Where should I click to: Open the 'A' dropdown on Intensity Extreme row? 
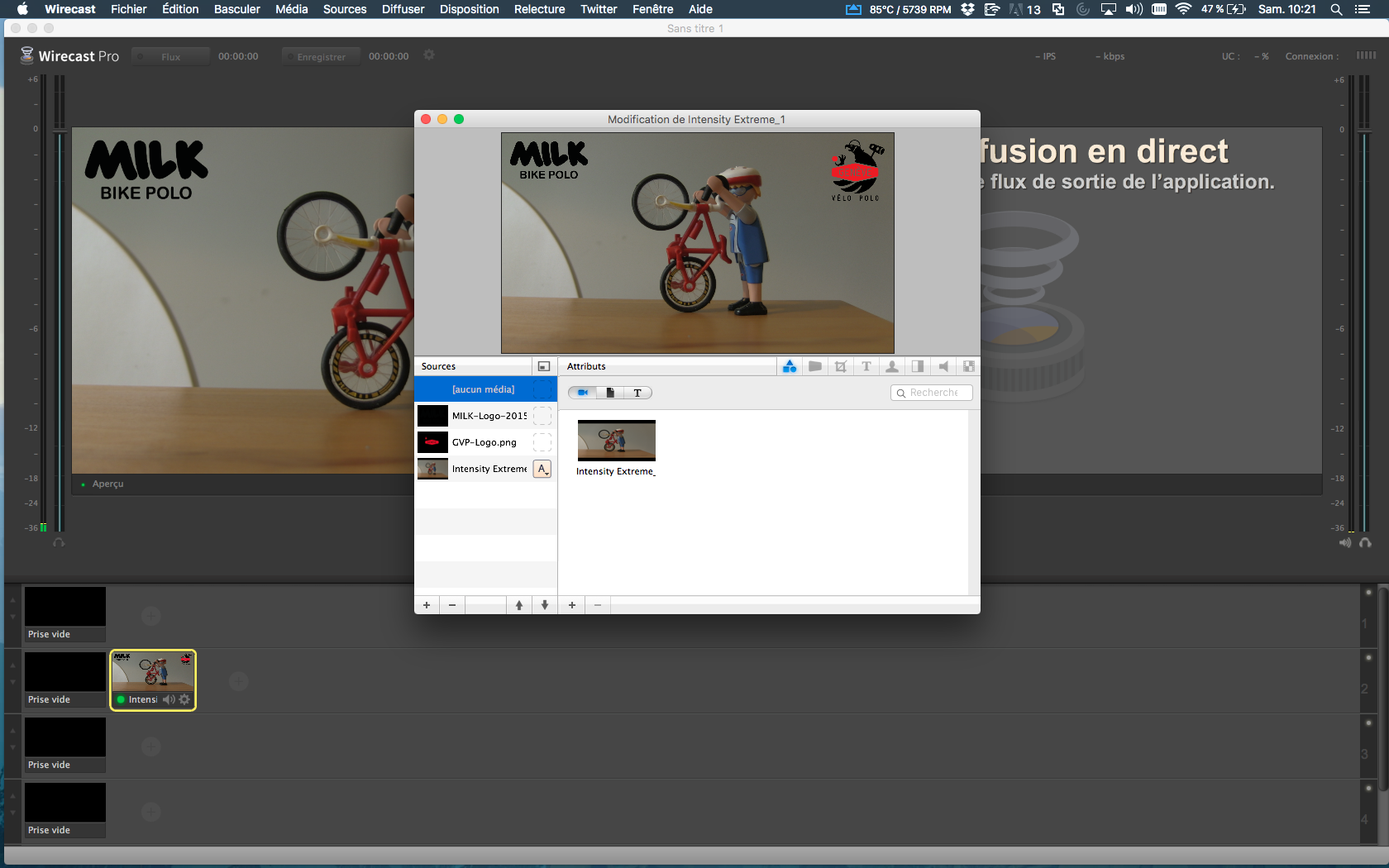542,469
